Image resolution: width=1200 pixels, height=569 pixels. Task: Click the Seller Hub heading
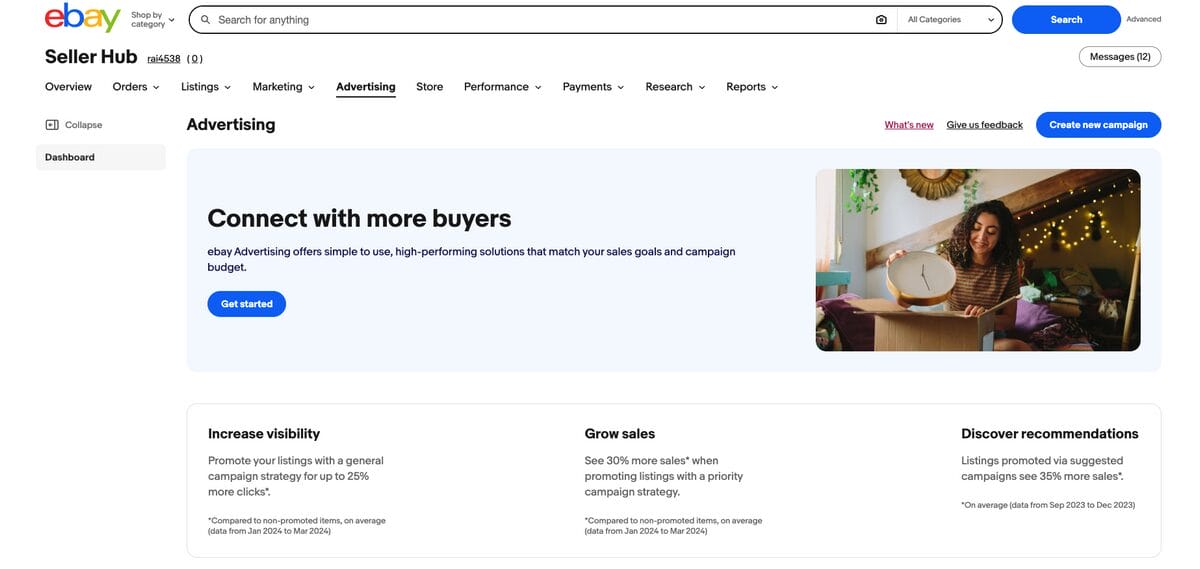tap(91, 57)
